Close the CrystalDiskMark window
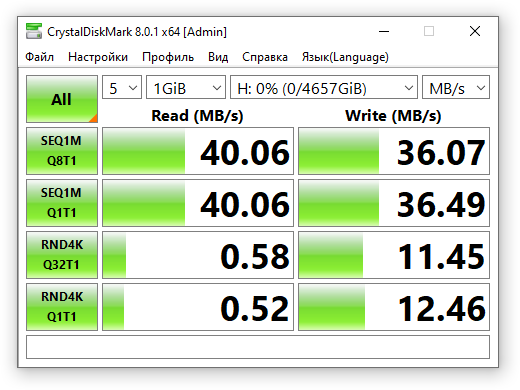This screenshot has height=390, width=520. click(475, 31)
